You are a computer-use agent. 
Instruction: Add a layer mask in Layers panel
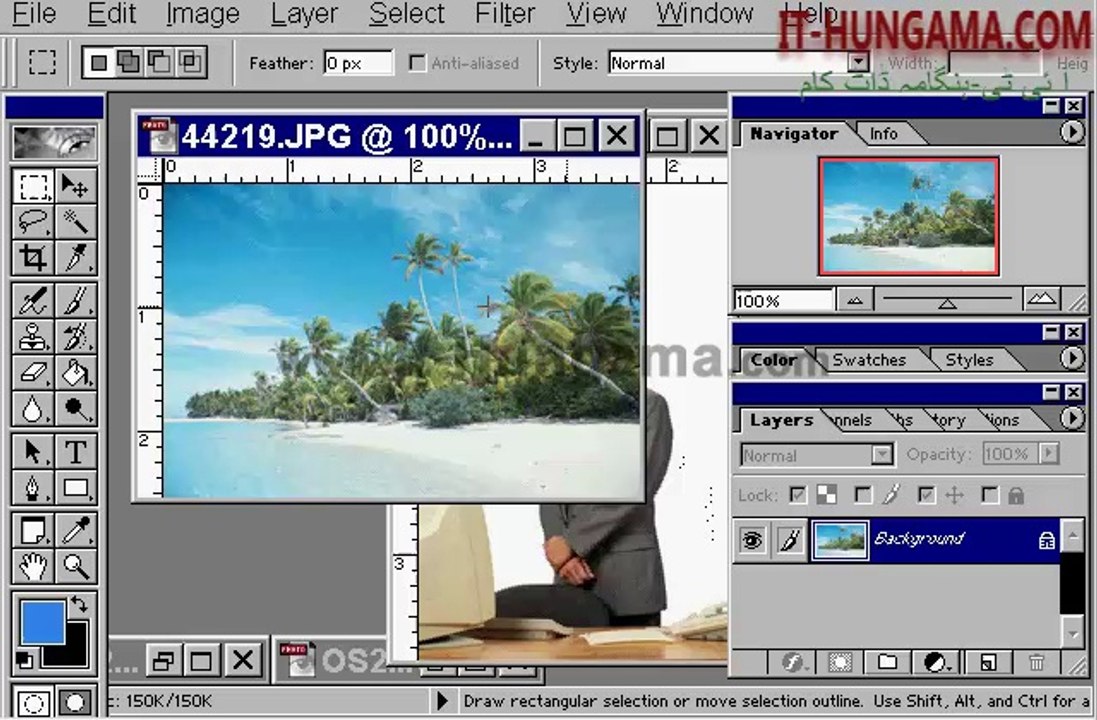tap(840, 661)
